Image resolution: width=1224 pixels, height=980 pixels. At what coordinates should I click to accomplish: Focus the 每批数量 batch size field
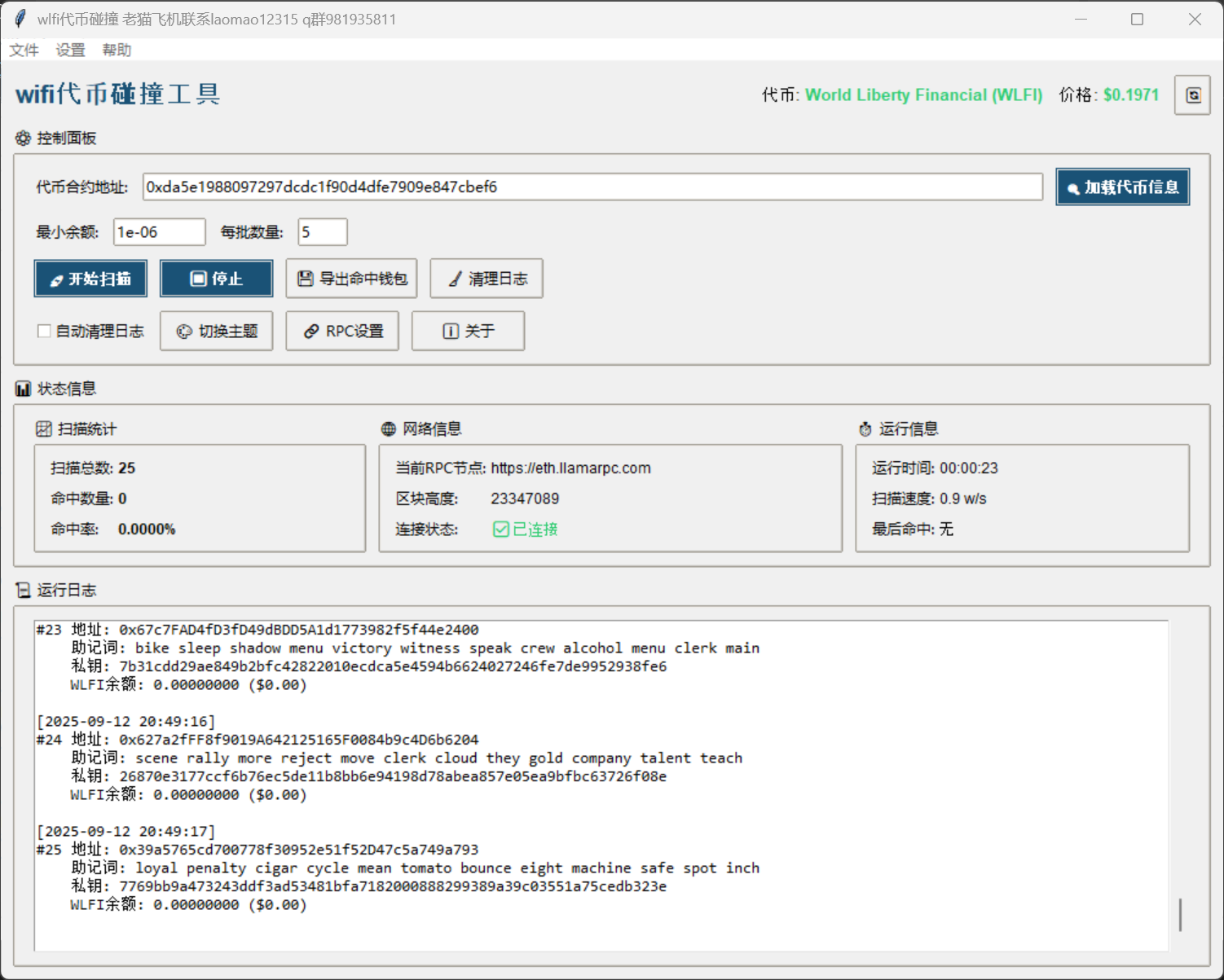click(x=323, y=232)
